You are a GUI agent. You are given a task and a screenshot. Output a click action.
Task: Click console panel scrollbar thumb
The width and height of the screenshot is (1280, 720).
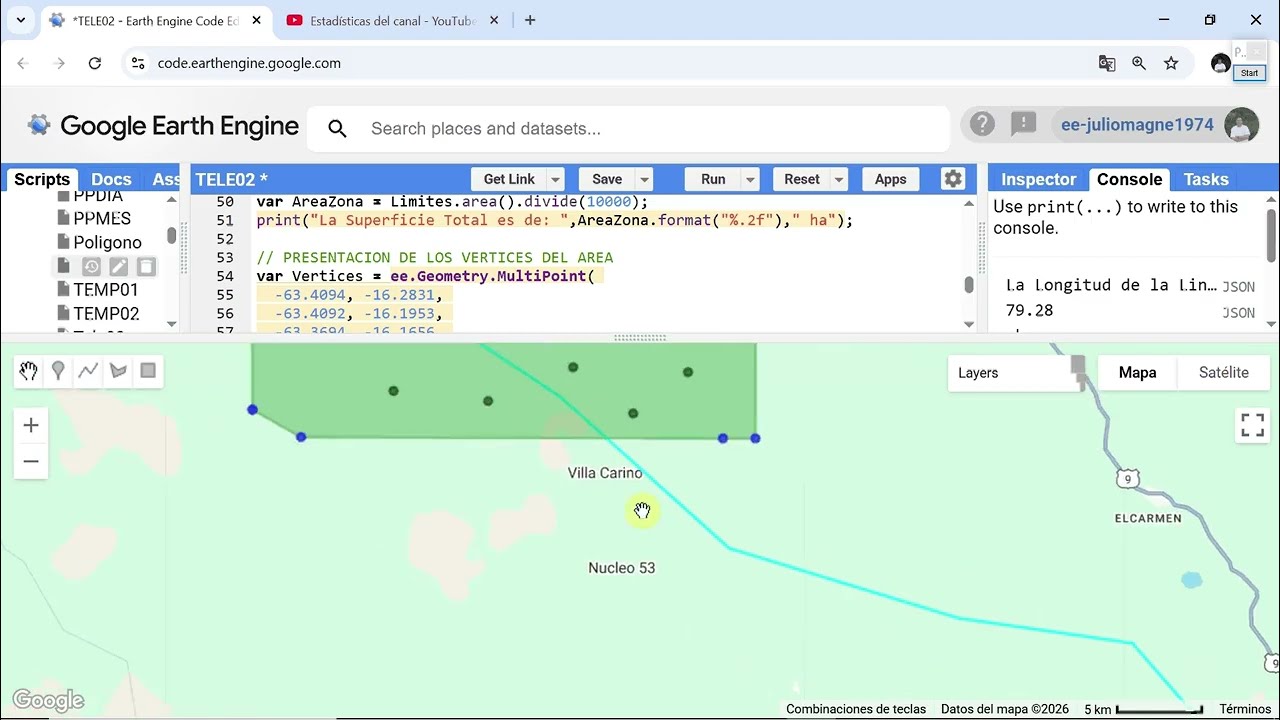(x=1271, y=235)
